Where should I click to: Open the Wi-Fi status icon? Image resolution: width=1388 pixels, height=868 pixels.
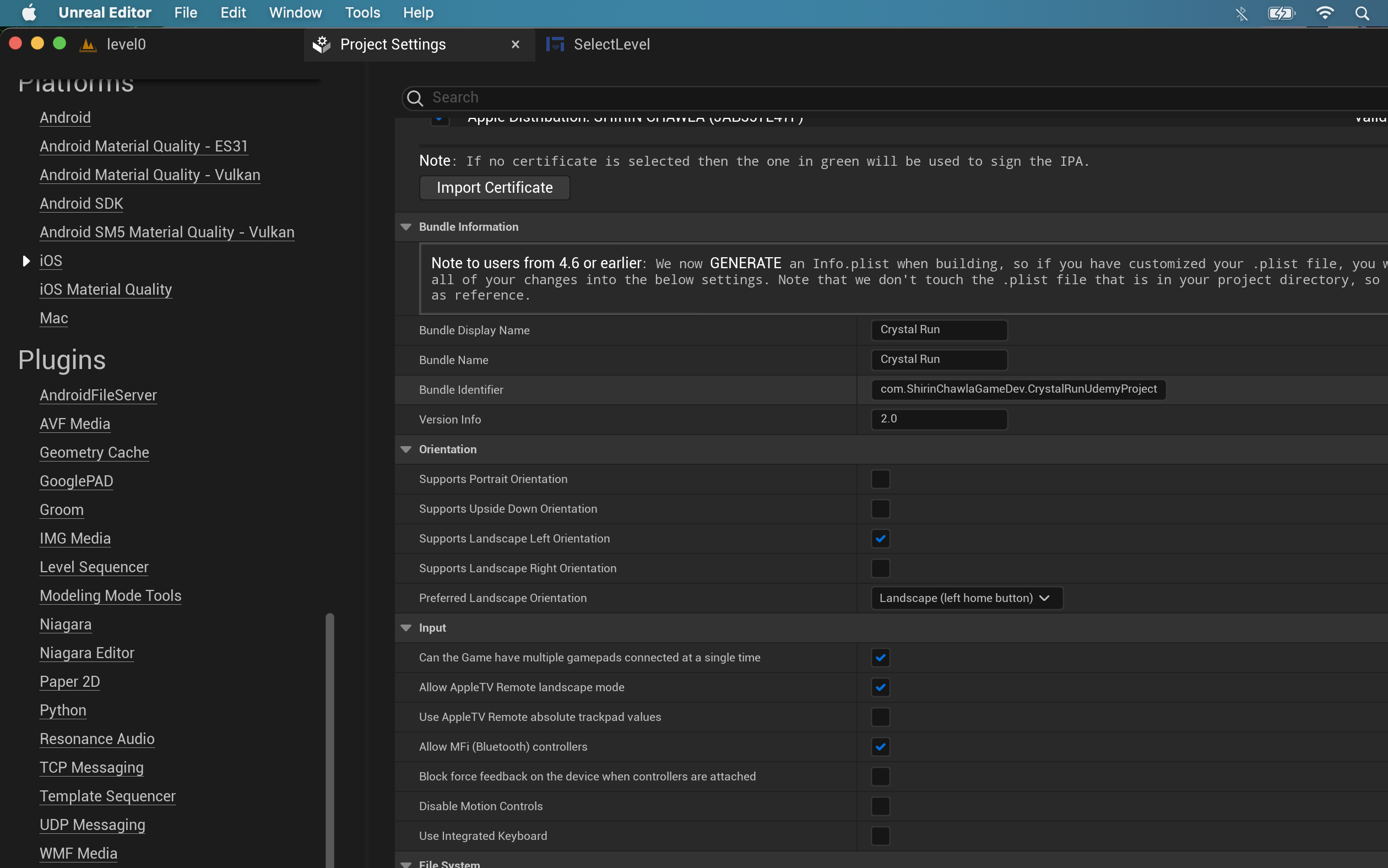1324,13
